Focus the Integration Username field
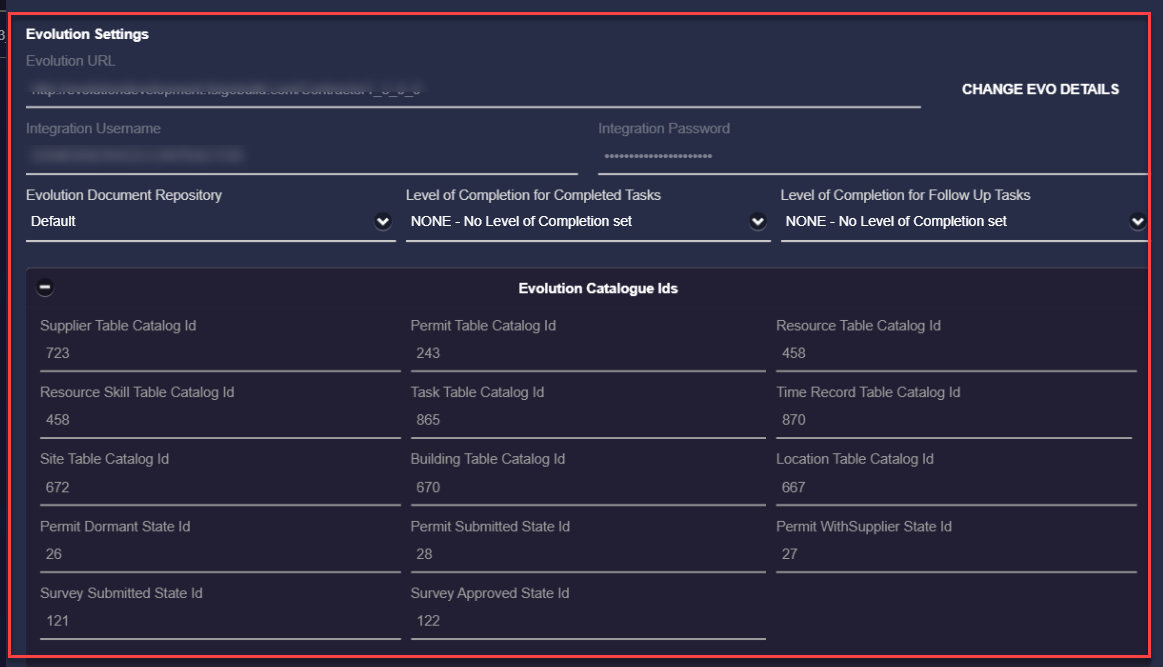1163x667 pixels. coord(300,156)
